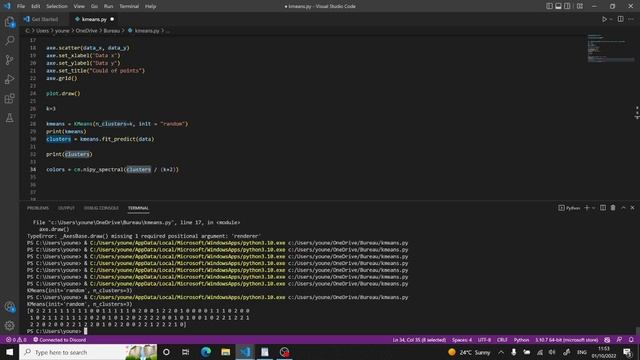Toggle the bottom panel layout
The width and height of the screenshot is (640, 360).
[558, 6]
